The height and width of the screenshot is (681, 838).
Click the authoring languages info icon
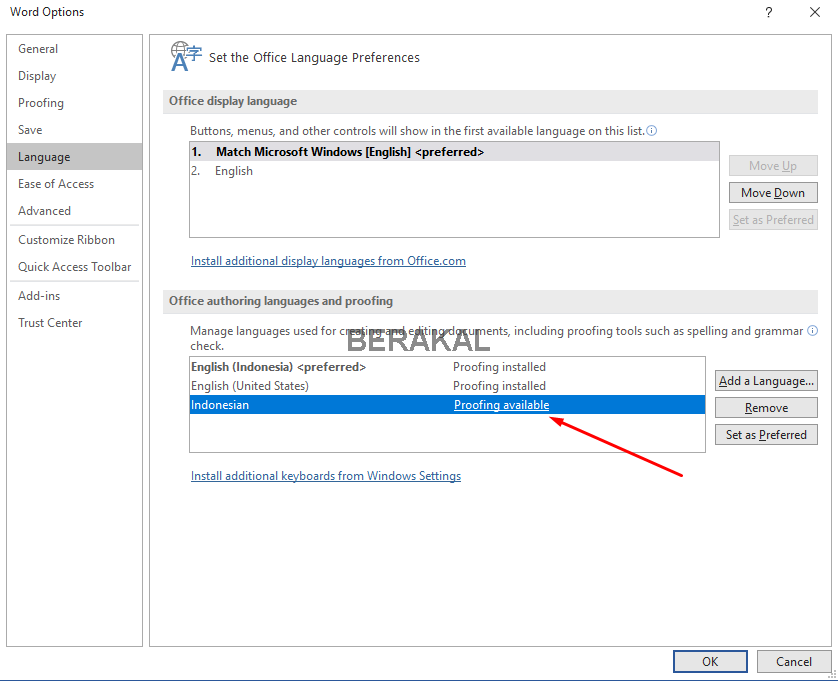(812, 331)
